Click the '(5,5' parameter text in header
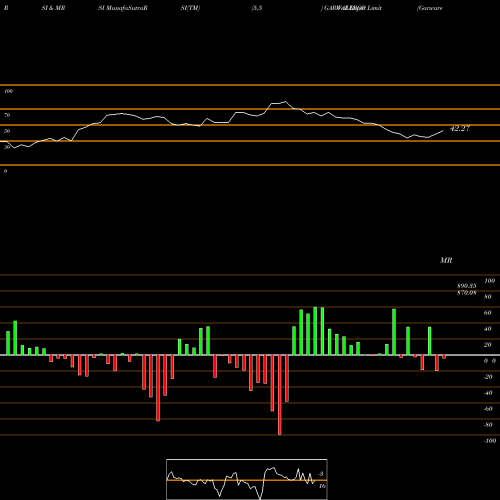 coord(257,8)
